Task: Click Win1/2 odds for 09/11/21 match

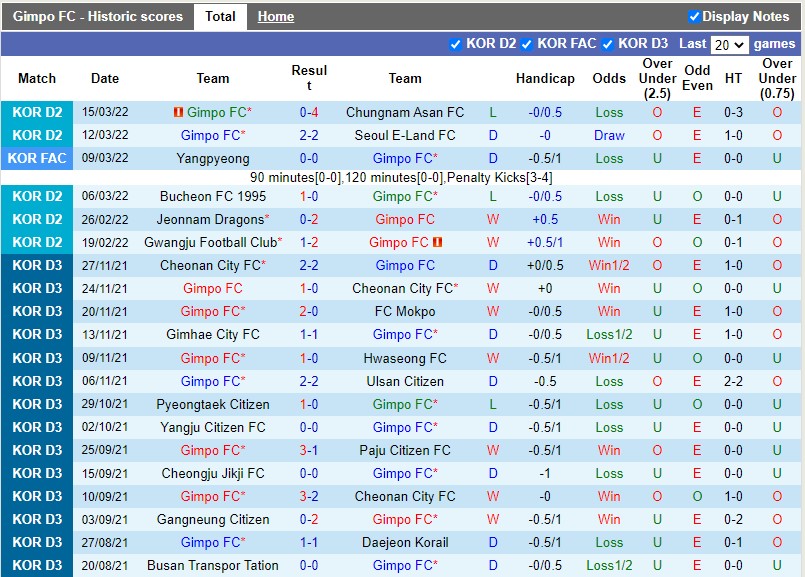Action: coord(609,358)
